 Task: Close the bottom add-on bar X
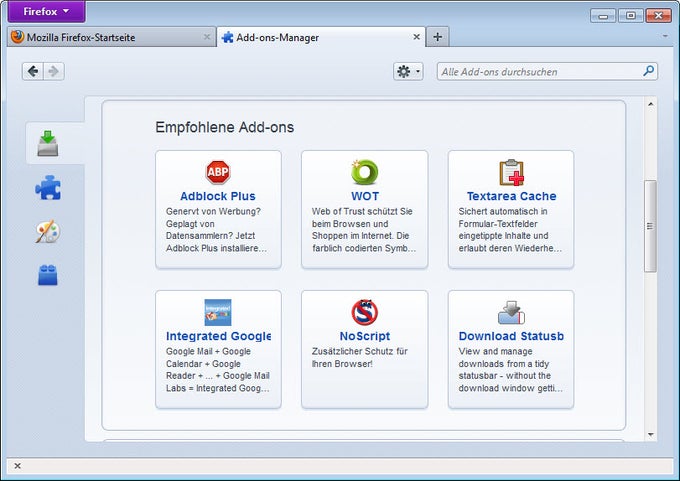coord(17,466)
